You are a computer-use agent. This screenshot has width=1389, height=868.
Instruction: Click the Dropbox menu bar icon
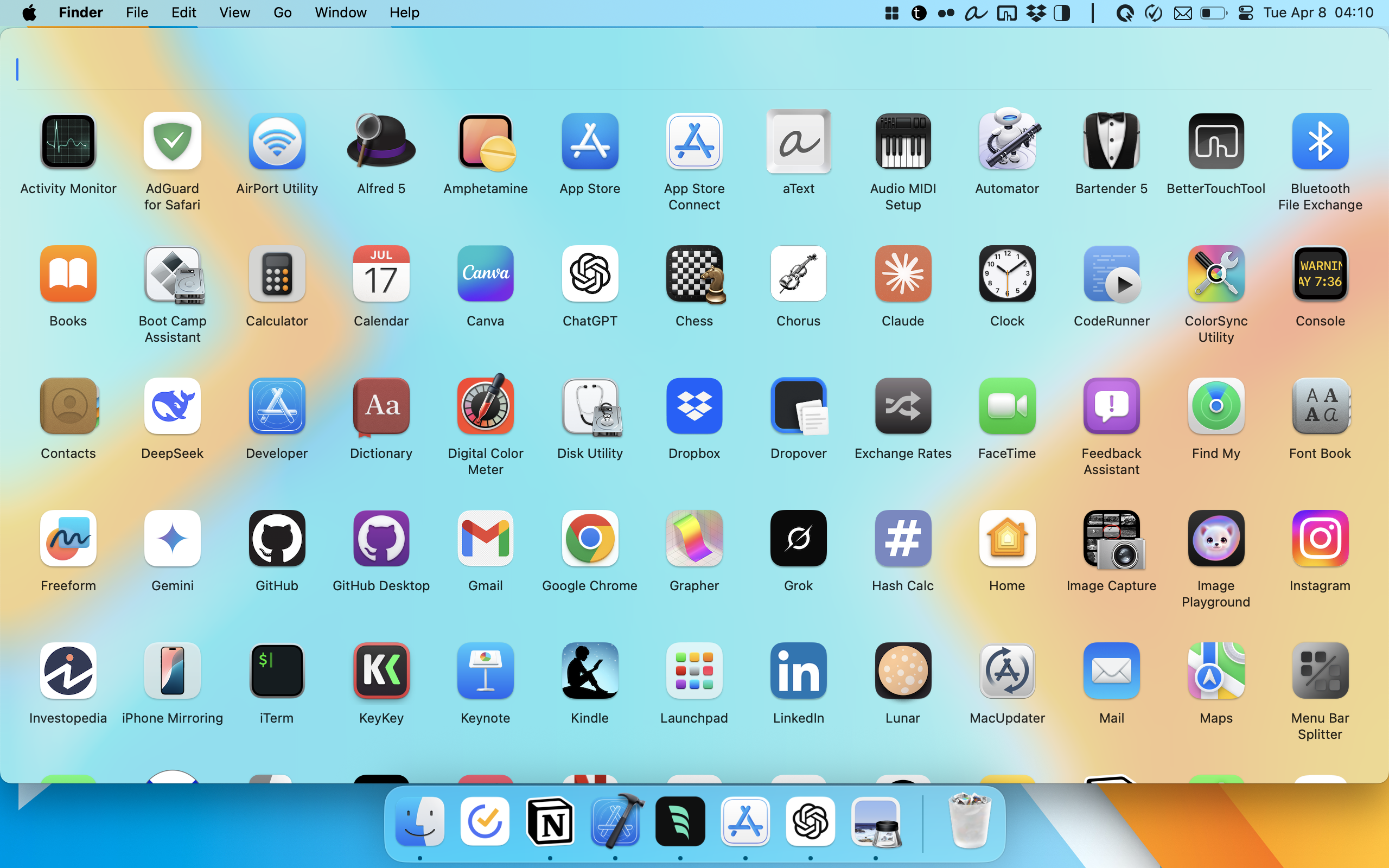coord(1035,12)
